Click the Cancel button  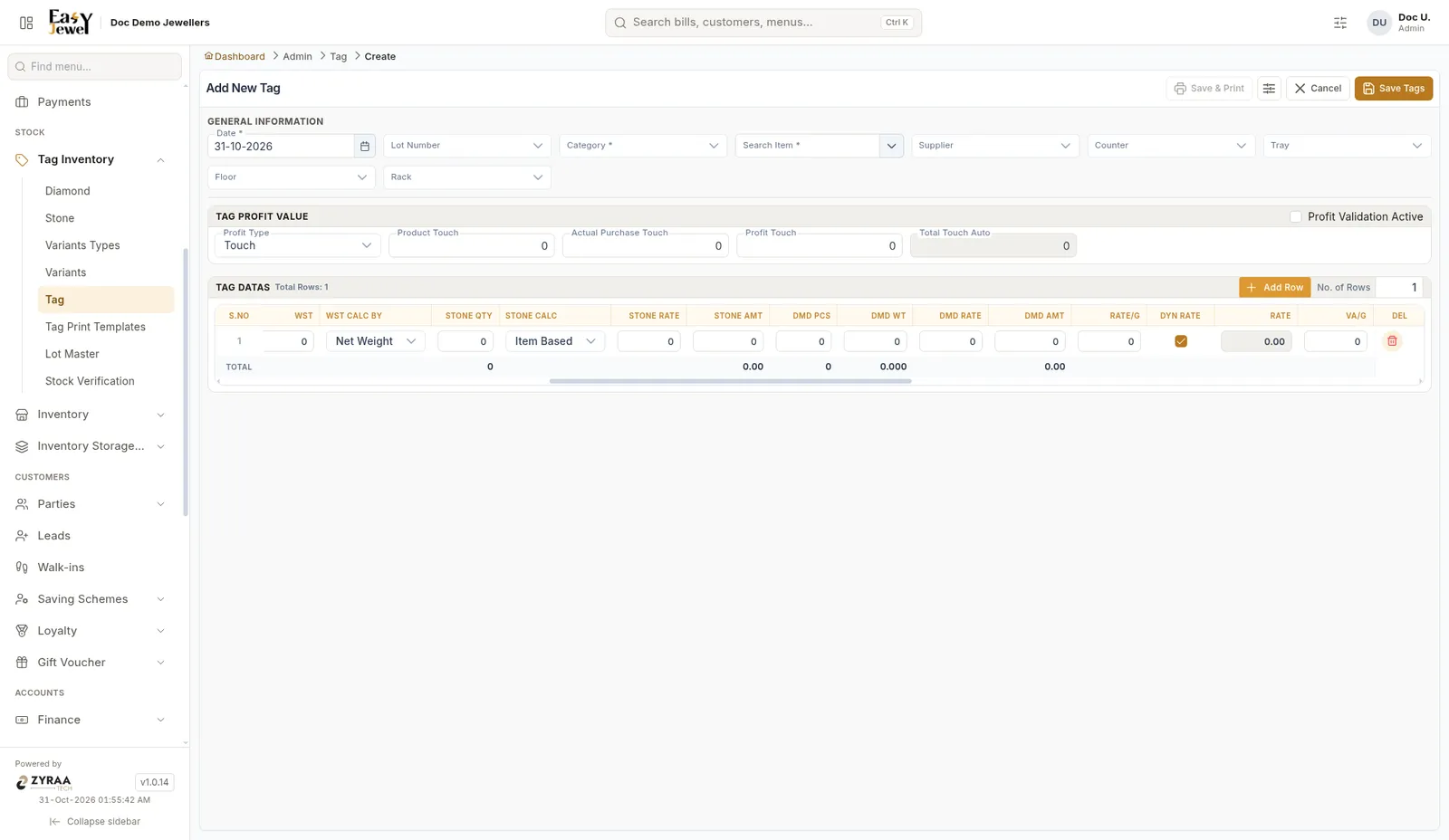click(1318, 89)
